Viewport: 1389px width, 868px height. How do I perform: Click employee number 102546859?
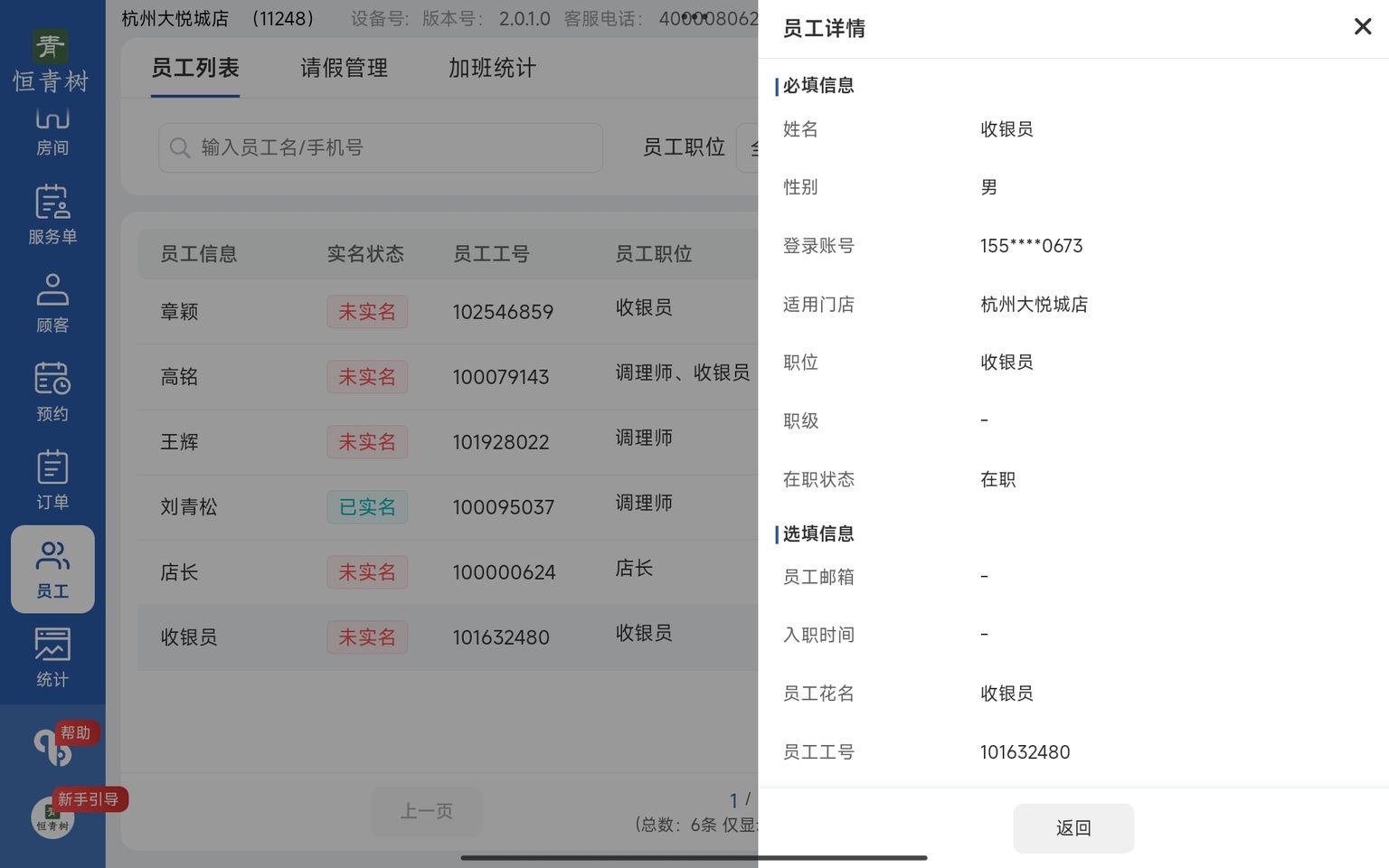pos(503,312)
